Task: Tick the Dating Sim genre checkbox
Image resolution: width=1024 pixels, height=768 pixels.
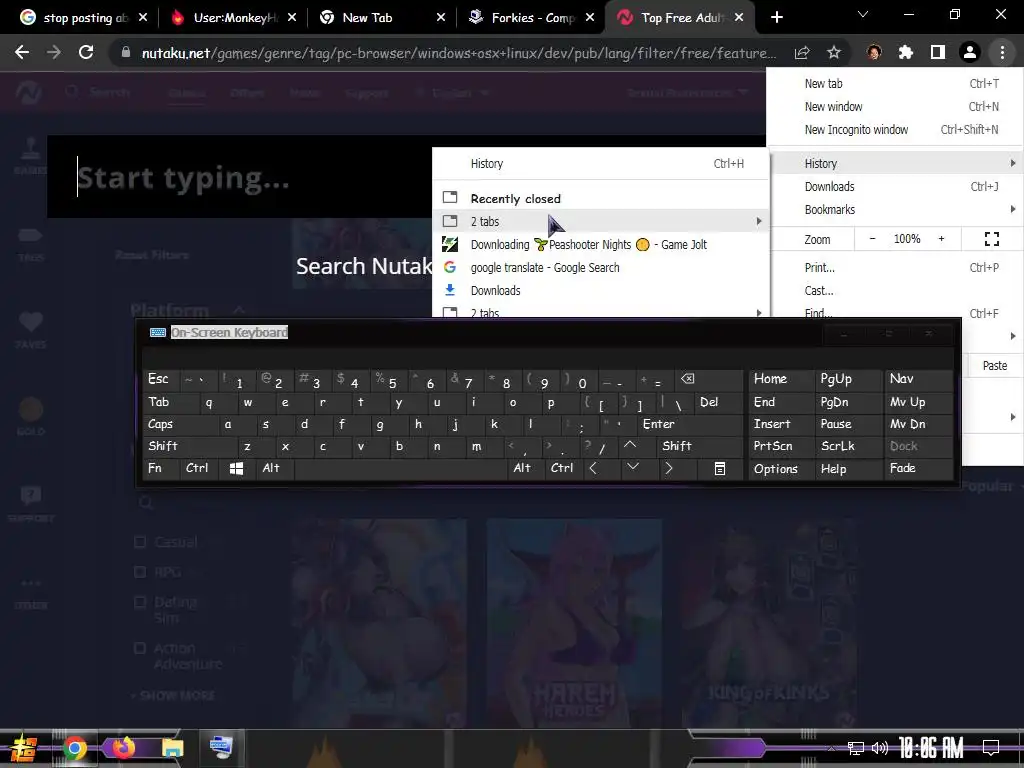Action: pos(139,602)
